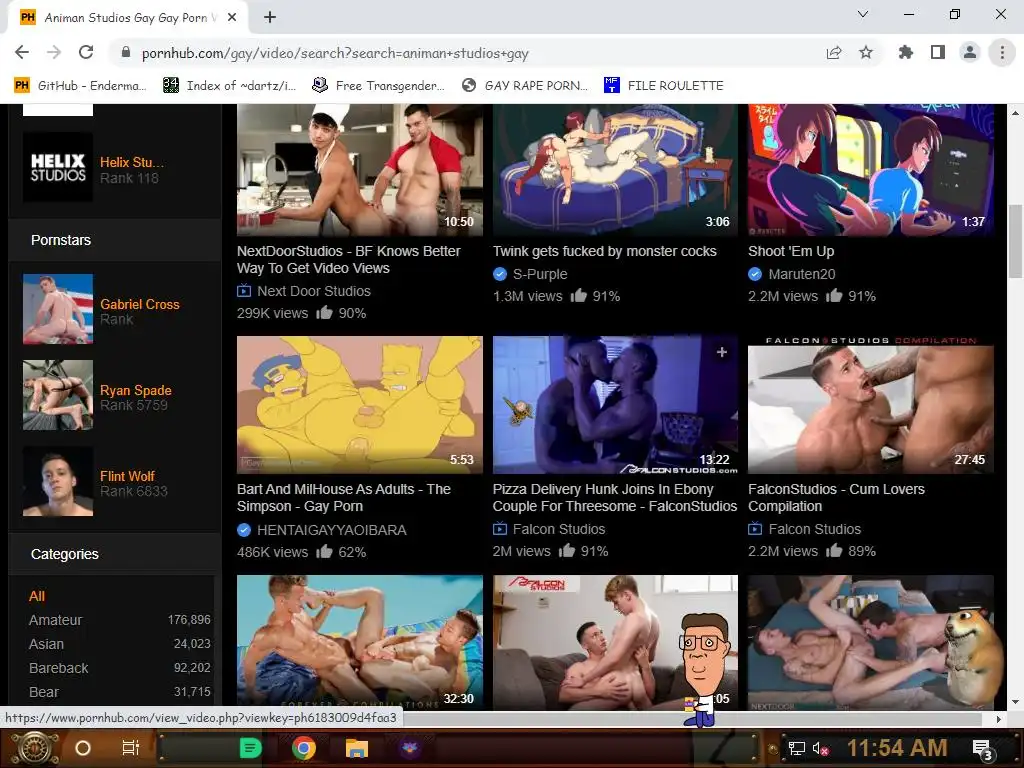Open Ryan Spade profile link
The image size is (1024, 768).
[x=136, y=391]
